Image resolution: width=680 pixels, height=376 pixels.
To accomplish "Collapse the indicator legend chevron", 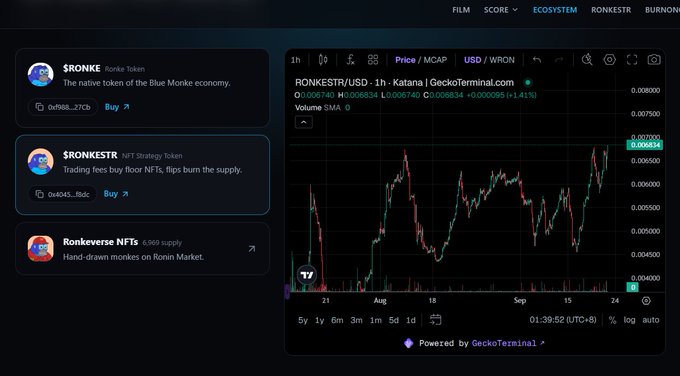I will (x=304, y=122).
